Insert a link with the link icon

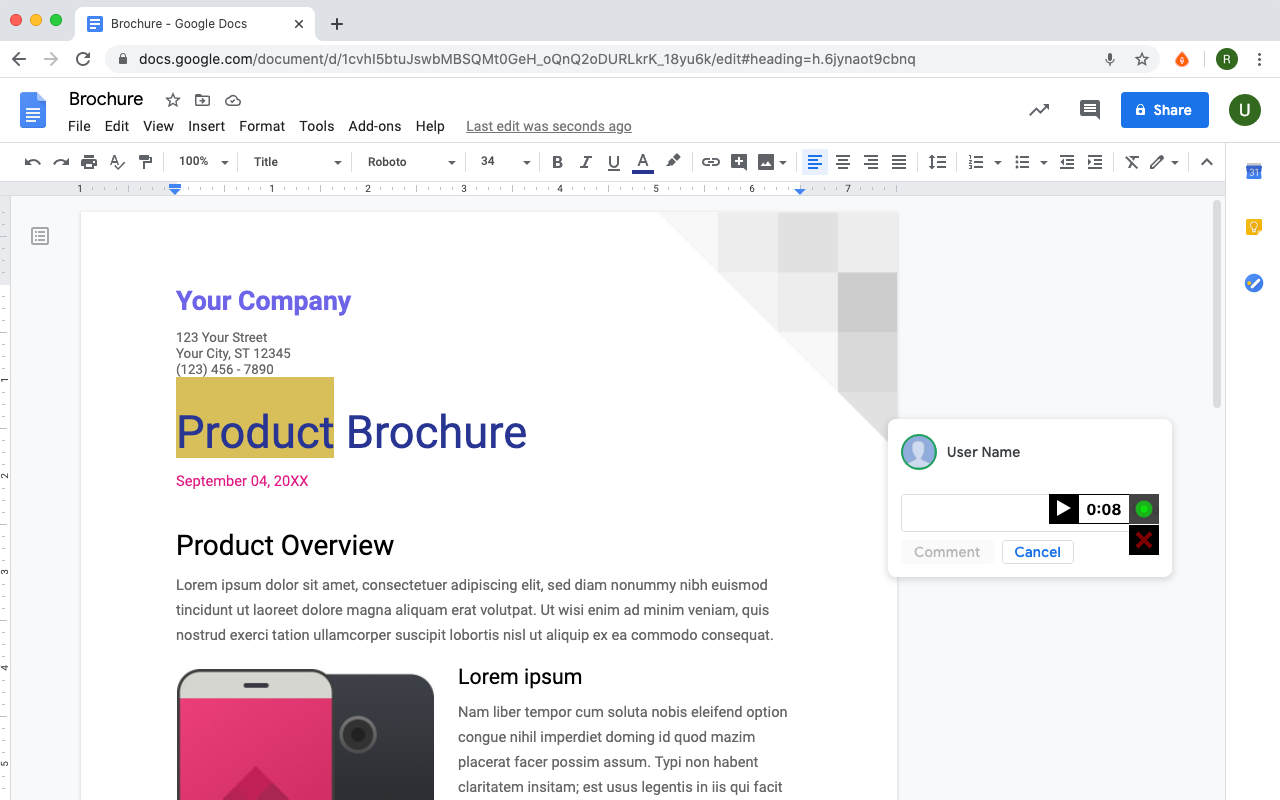click(x=711, y=162)
